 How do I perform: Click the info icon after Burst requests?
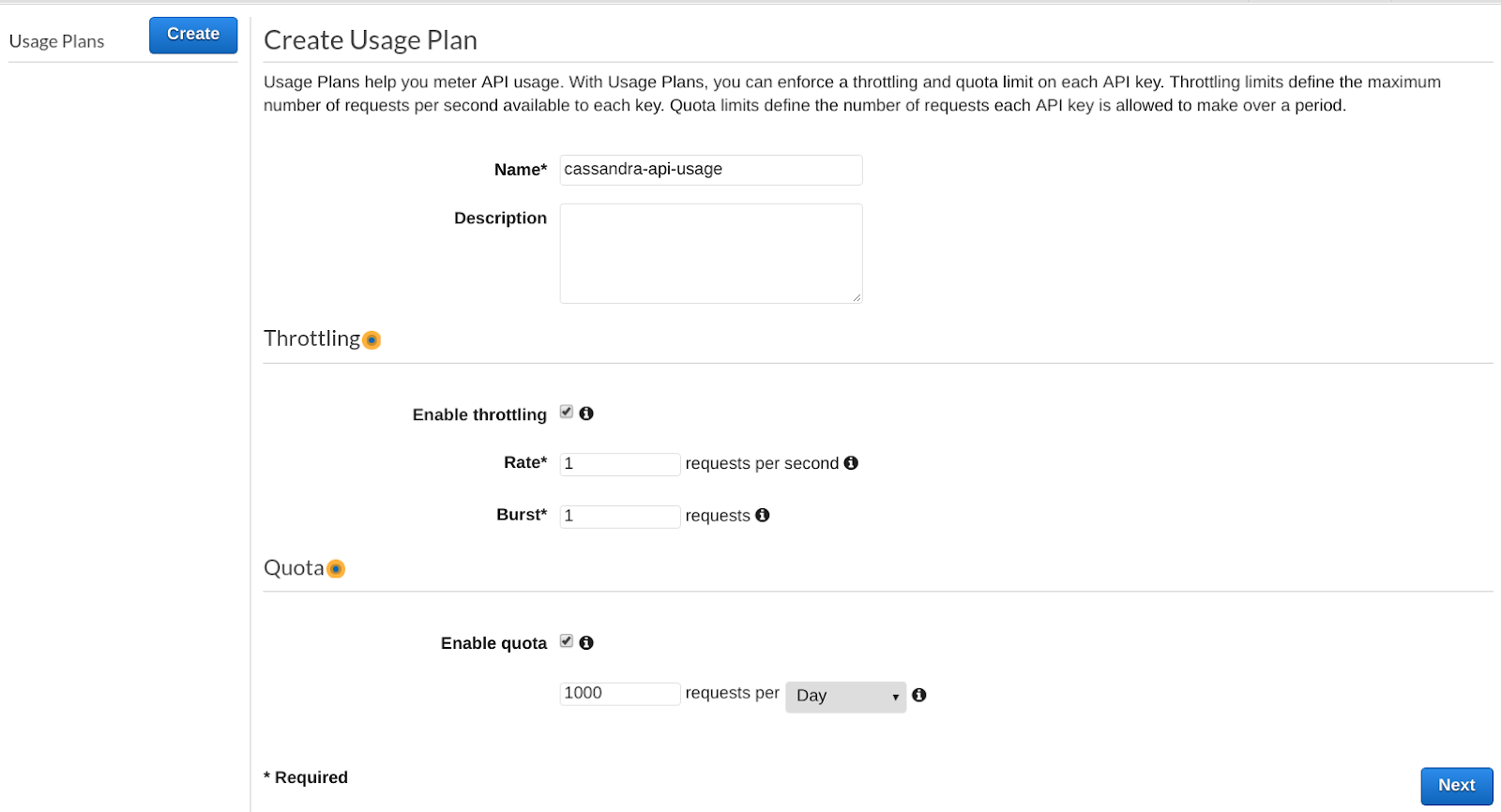pos(763,515)
